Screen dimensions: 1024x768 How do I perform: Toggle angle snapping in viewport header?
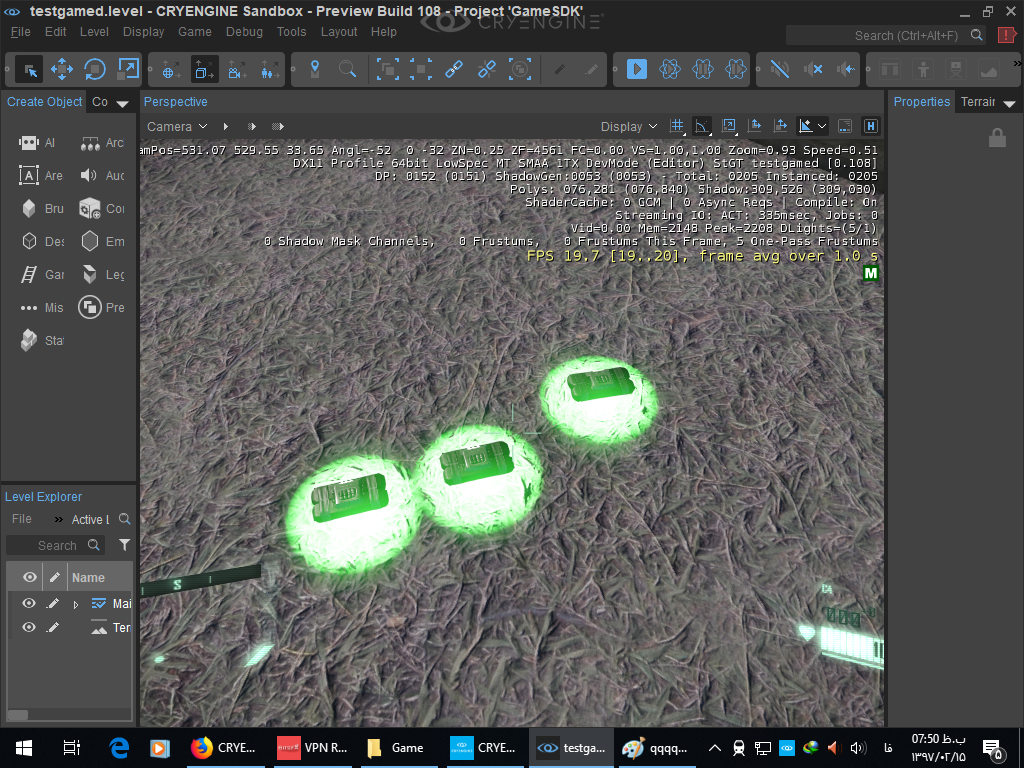(702, 126)
